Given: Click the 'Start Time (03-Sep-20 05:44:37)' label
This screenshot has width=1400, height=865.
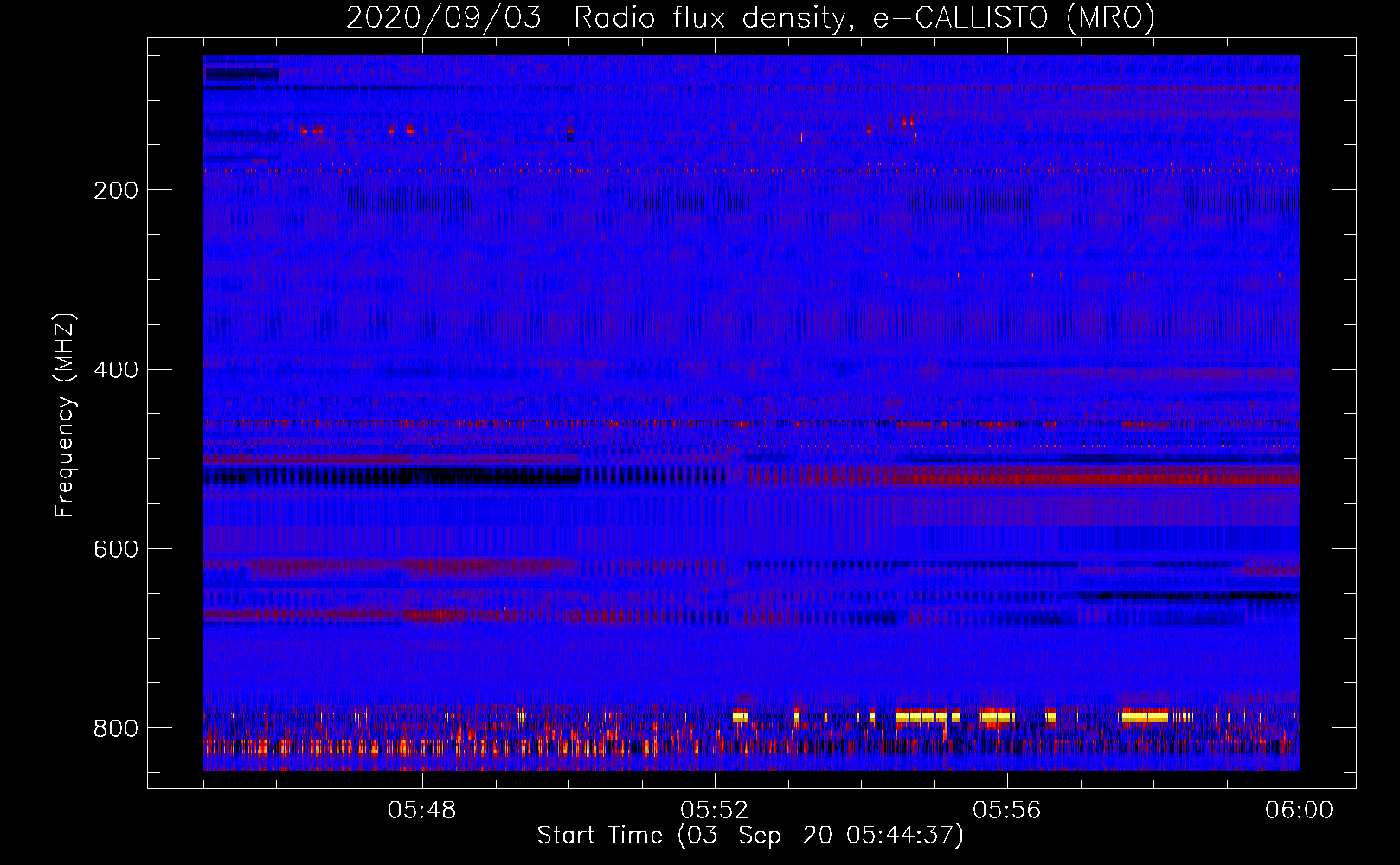Looking at the screenshot, I should pos(750,836).
